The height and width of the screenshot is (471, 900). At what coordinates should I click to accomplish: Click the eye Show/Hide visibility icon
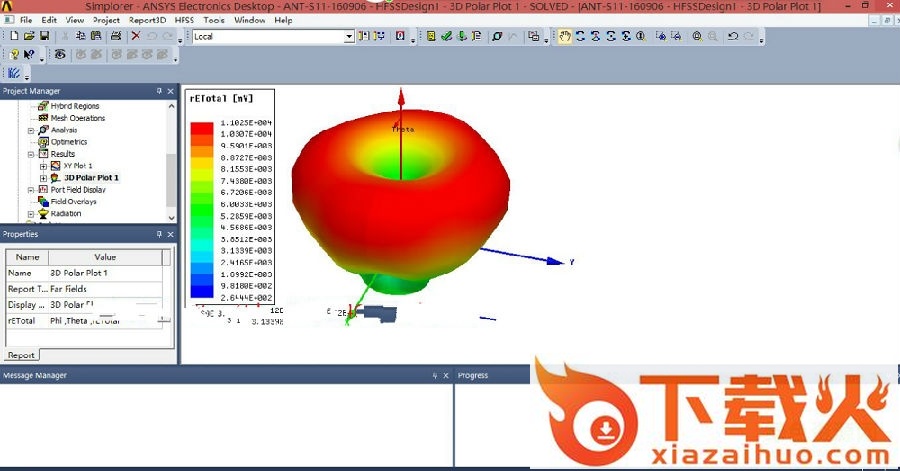point(60,55)
